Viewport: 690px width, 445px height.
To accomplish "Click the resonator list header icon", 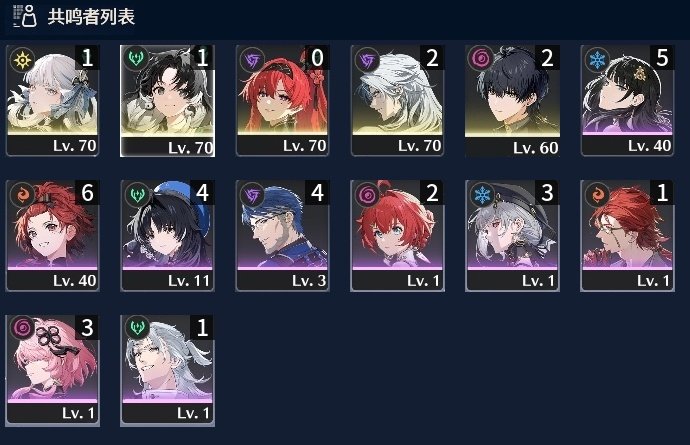I will tap(25, 16).
